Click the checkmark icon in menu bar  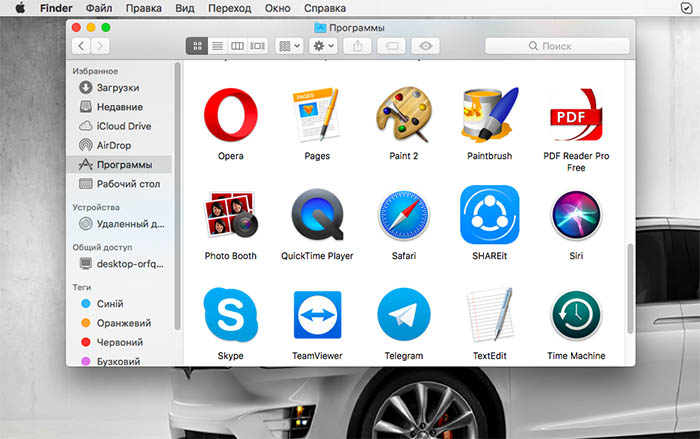coord(686,8)
